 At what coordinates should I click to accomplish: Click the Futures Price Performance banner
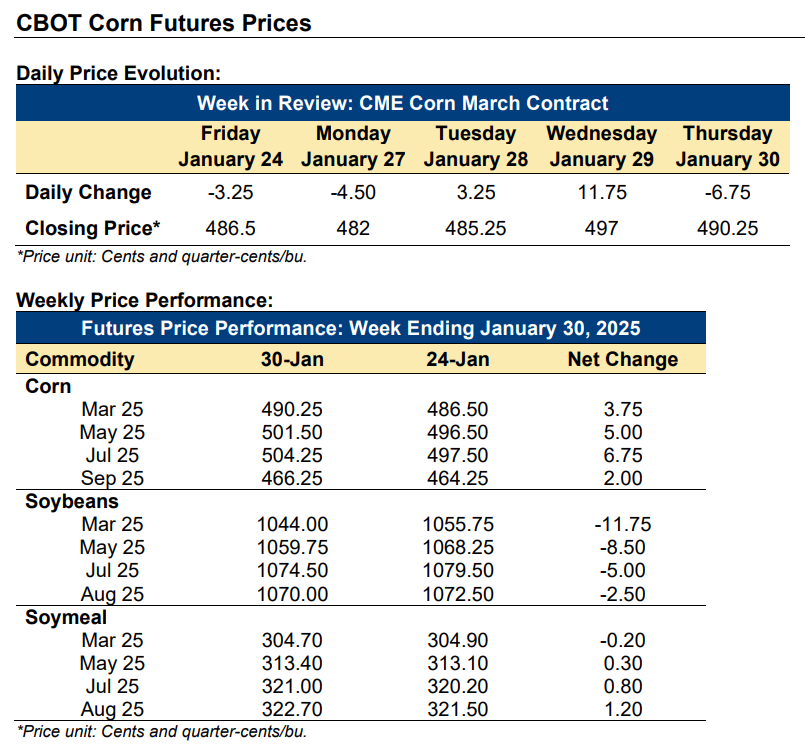pyautogui.click(x=361, y=328)
